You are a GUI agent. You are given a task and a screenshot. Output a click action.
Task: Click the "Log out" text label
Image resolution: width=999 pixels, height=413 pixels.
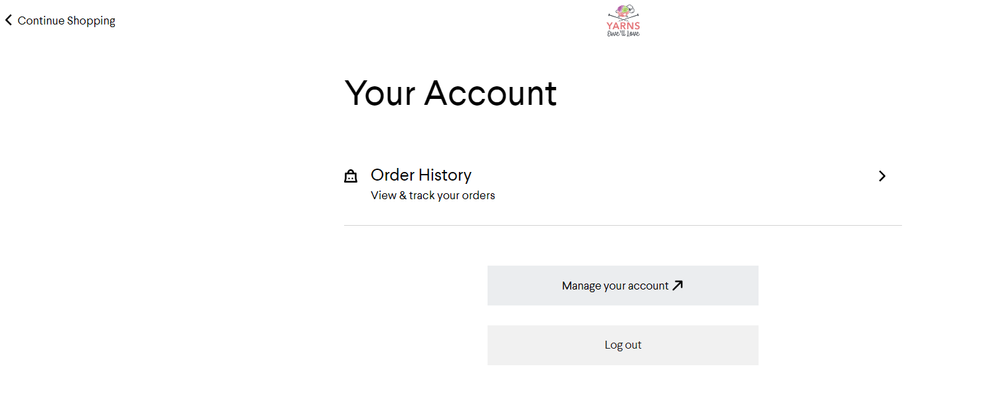coord(623,345)
